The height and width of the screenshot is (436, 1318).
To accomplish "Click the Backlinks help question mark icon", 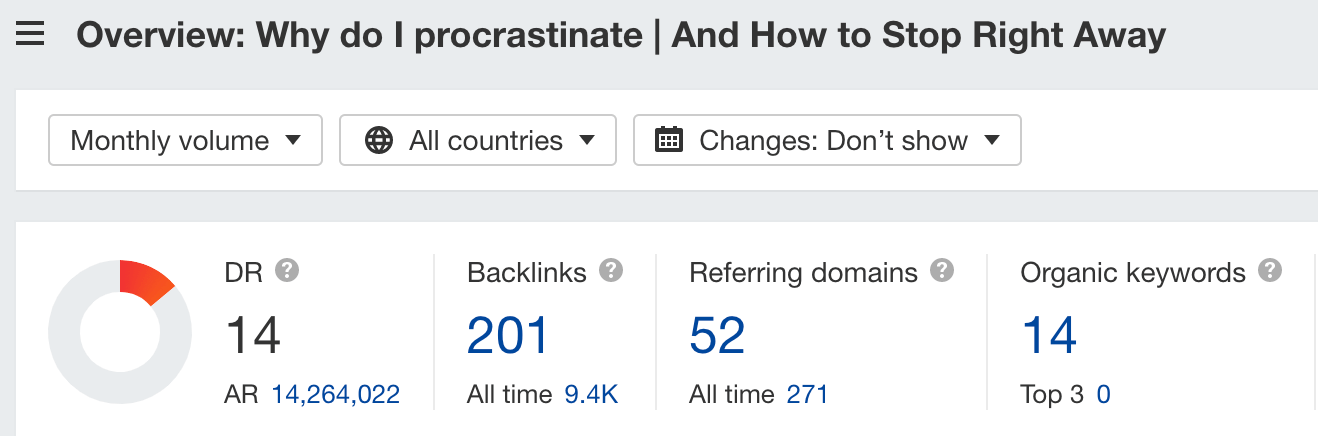I will [x=611, y=271].
